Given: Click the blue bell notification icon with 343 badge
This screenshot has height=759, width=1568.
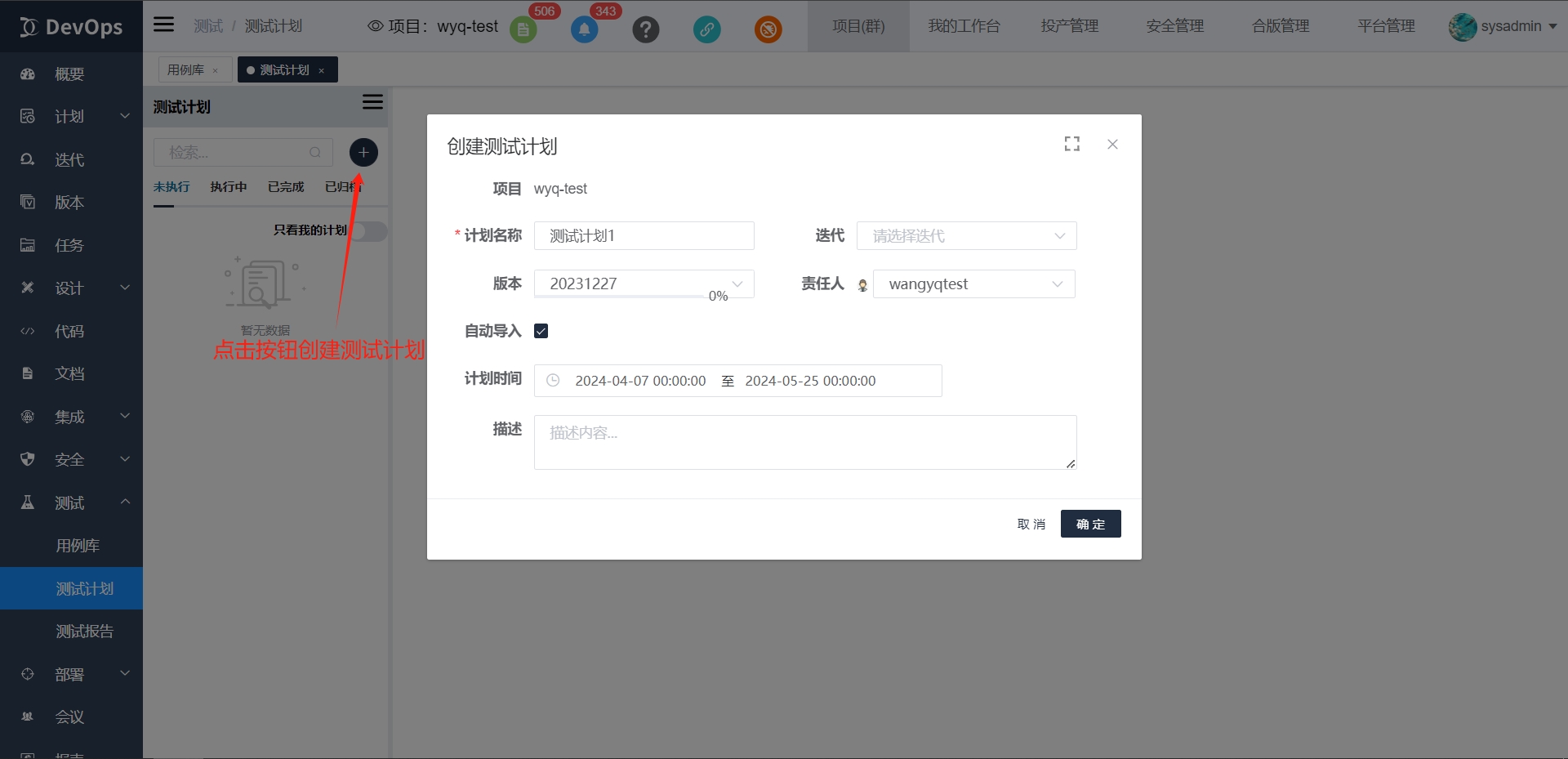Looking at the screenshot, I should point(583,29).
